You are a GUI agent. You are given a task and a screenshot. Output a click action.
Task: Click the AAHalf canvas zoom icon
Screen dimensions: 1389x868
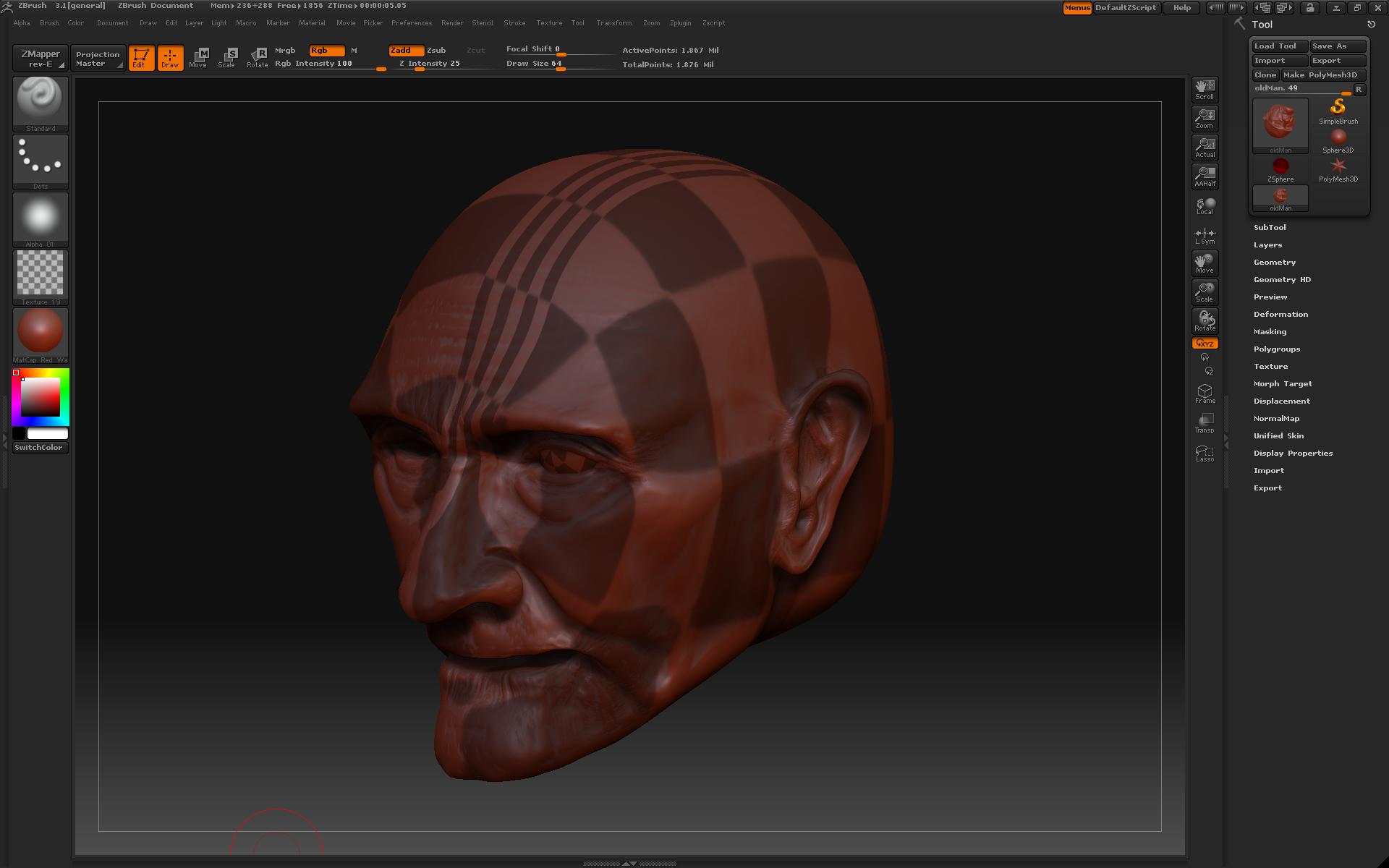point(1205,175)
